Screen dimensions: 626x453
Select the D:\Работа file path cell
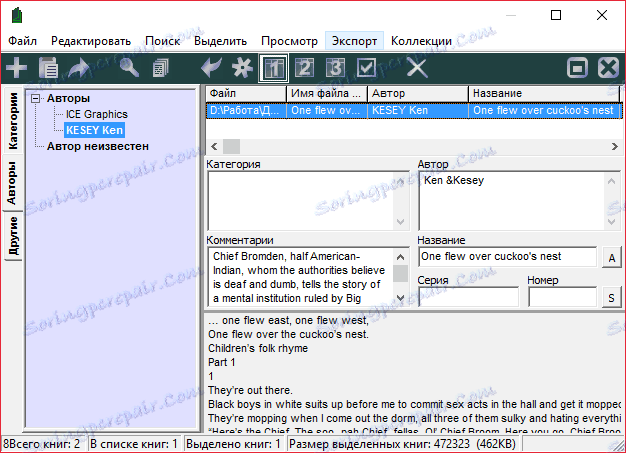point(246,110)
